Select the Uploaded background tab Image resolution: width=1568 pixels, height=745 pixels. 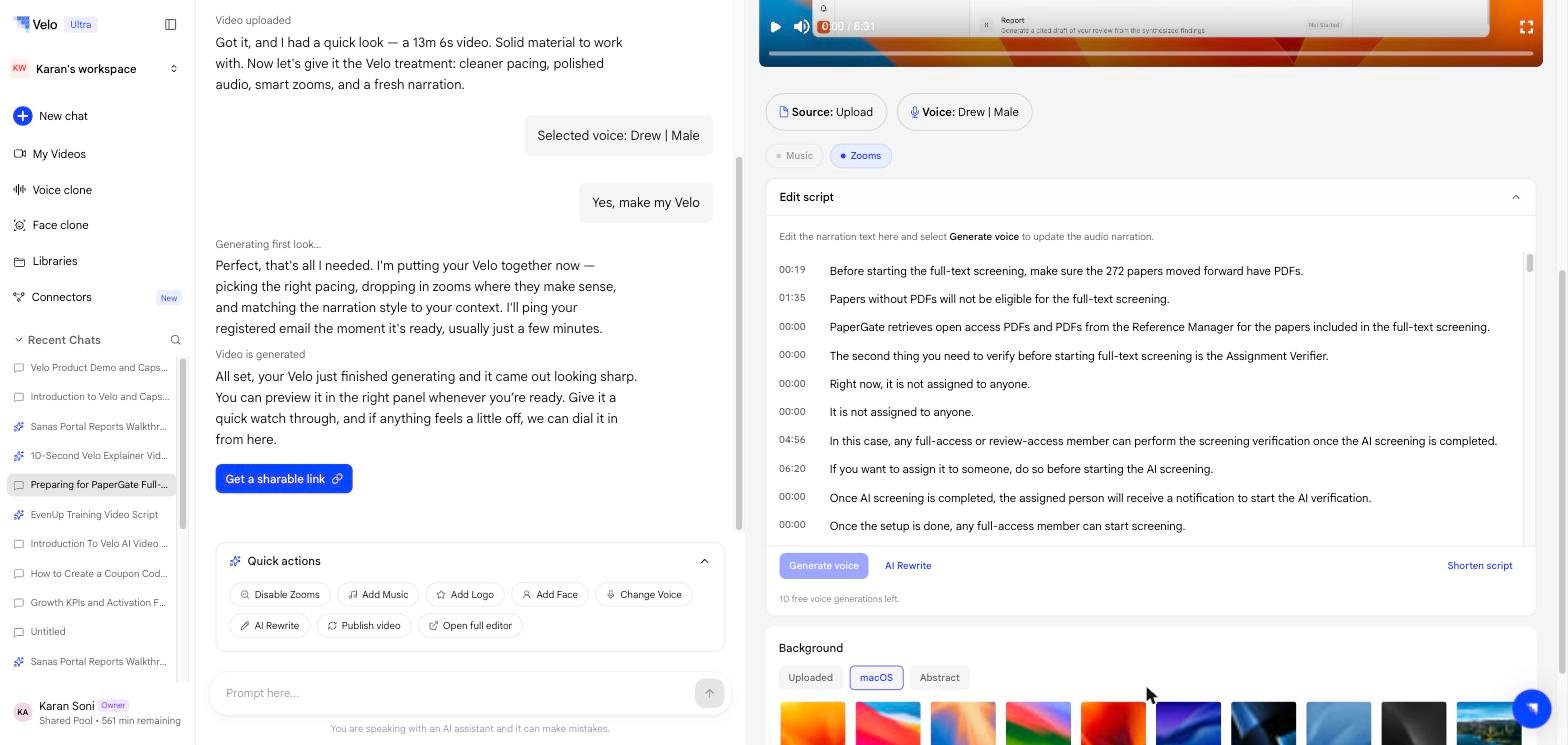tap(810, 678)
